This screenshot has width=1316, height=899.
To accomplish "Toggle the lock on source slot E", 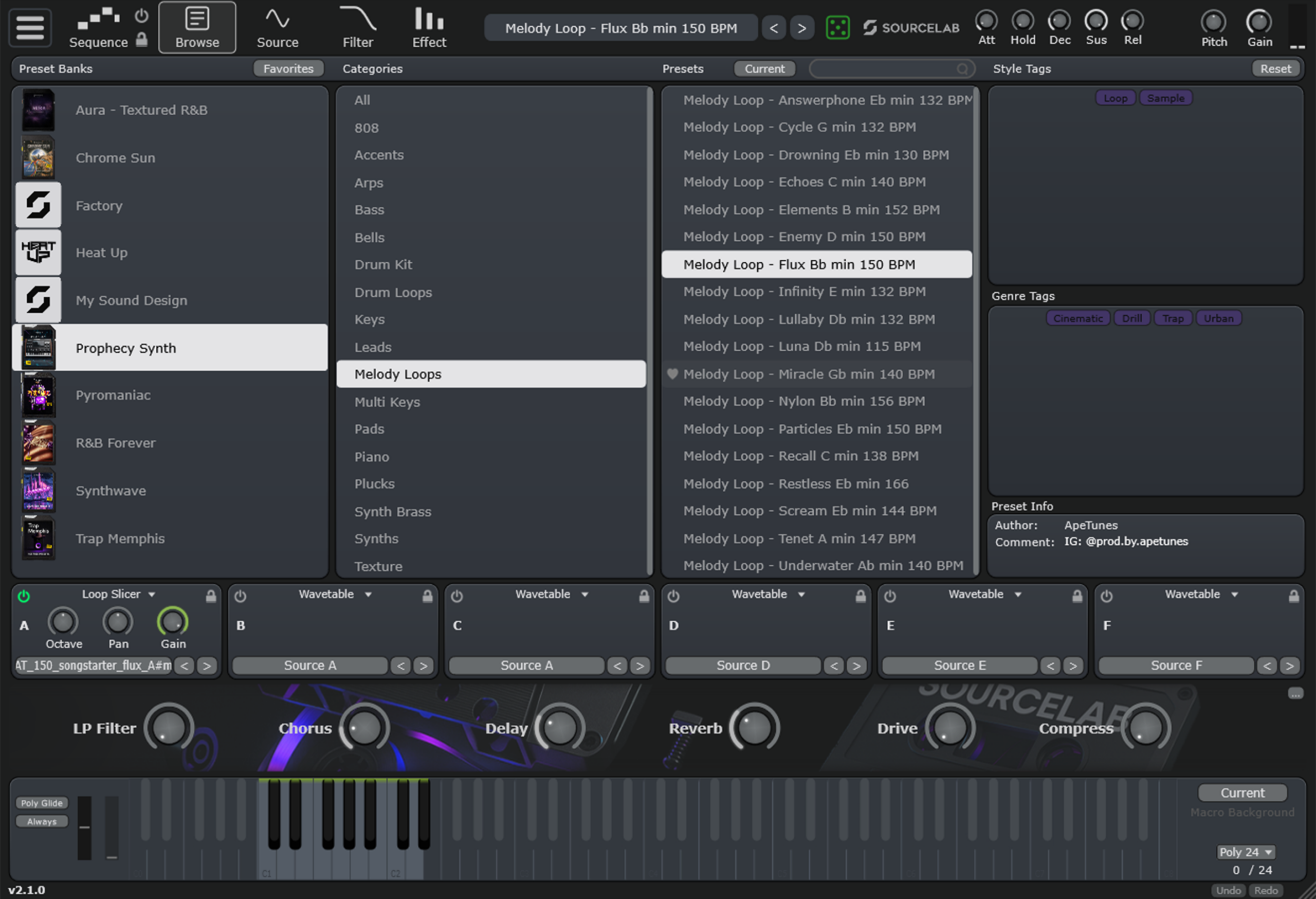I will 1077,596.
